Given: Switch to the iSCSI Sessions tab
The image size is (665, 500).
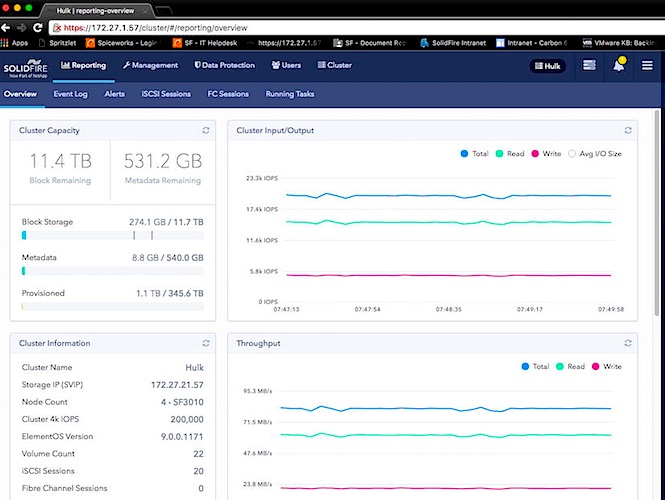Looking at the screenshot, I should (166, 94).
